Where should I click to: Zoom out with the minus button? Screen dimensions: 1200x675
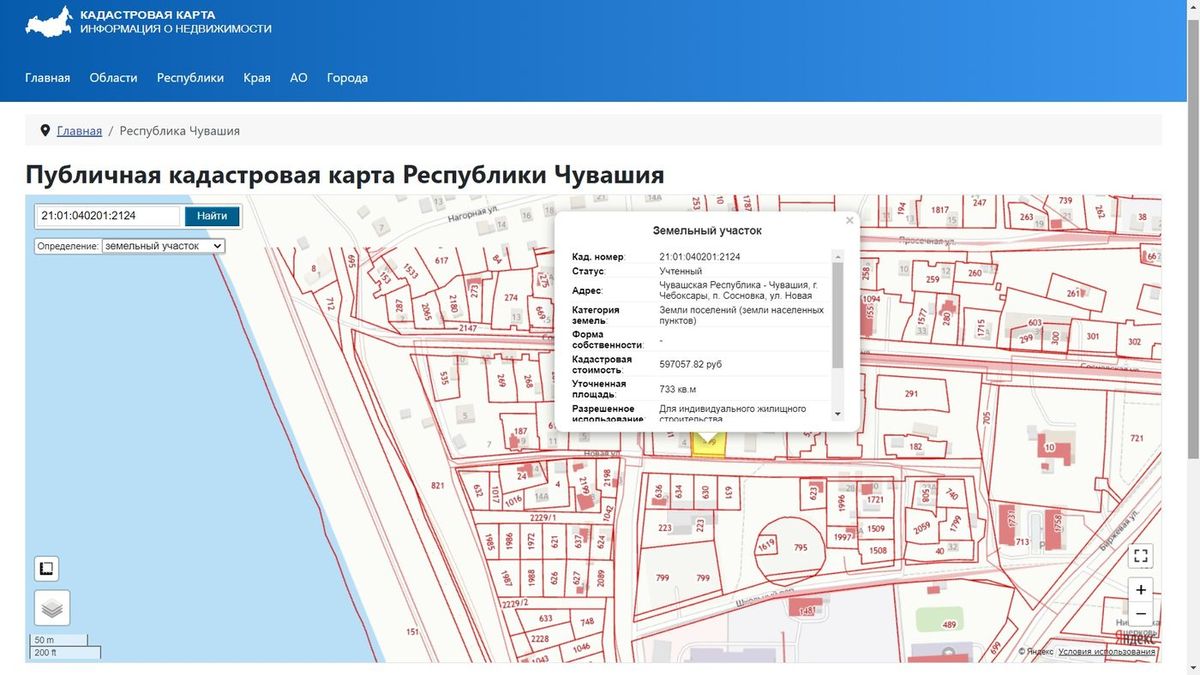coord(1141,614)
